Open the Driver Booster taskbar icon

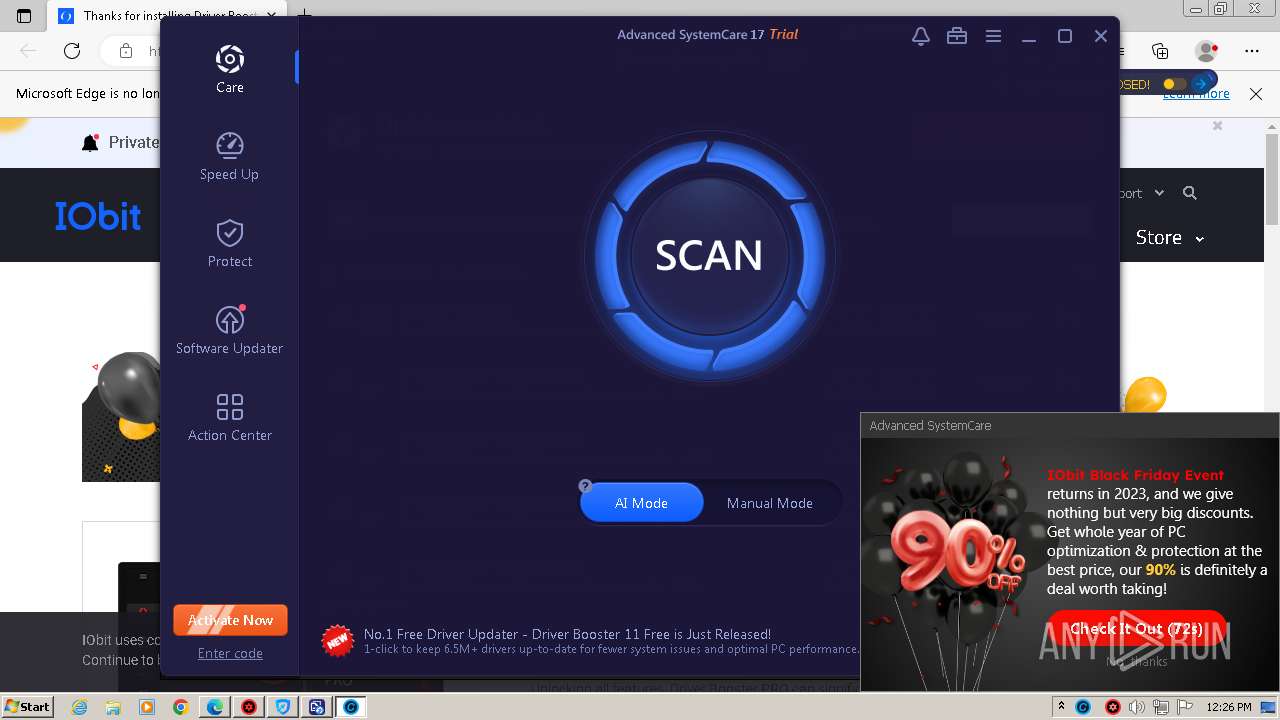click(x=249, y=707)
